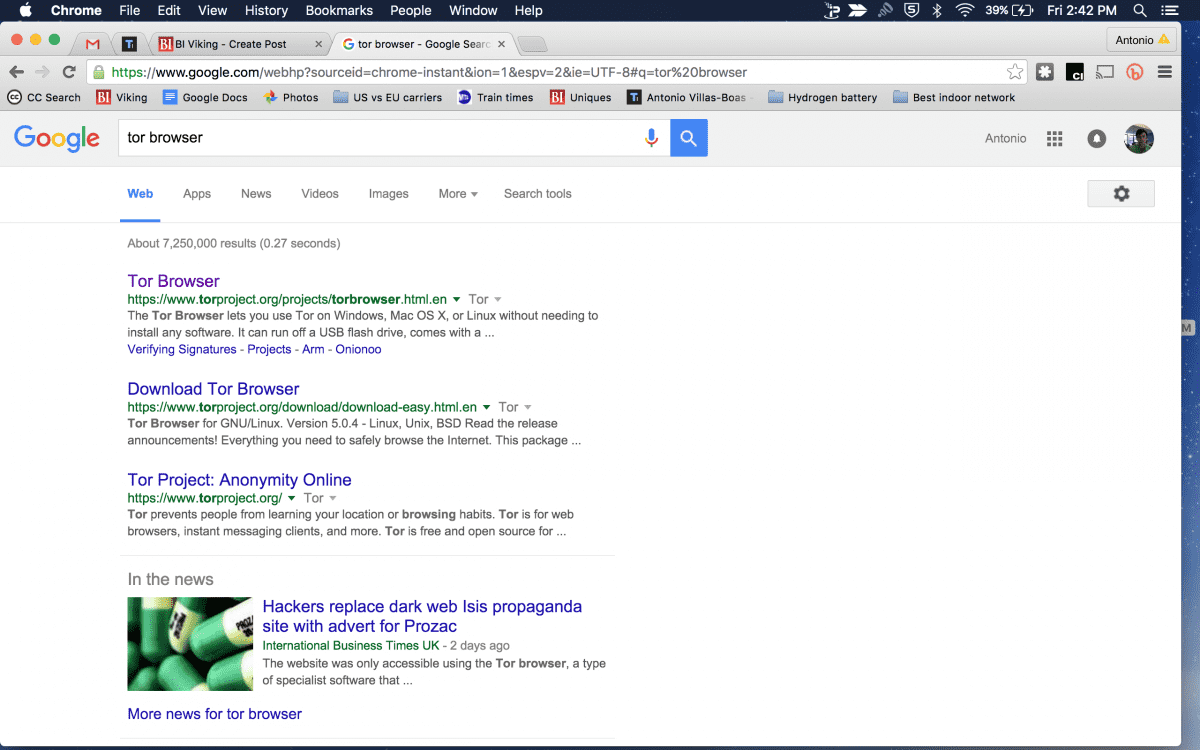This screenshot has width=1200, height=750.
Task: Click the Google search input field
Action: 380,138
